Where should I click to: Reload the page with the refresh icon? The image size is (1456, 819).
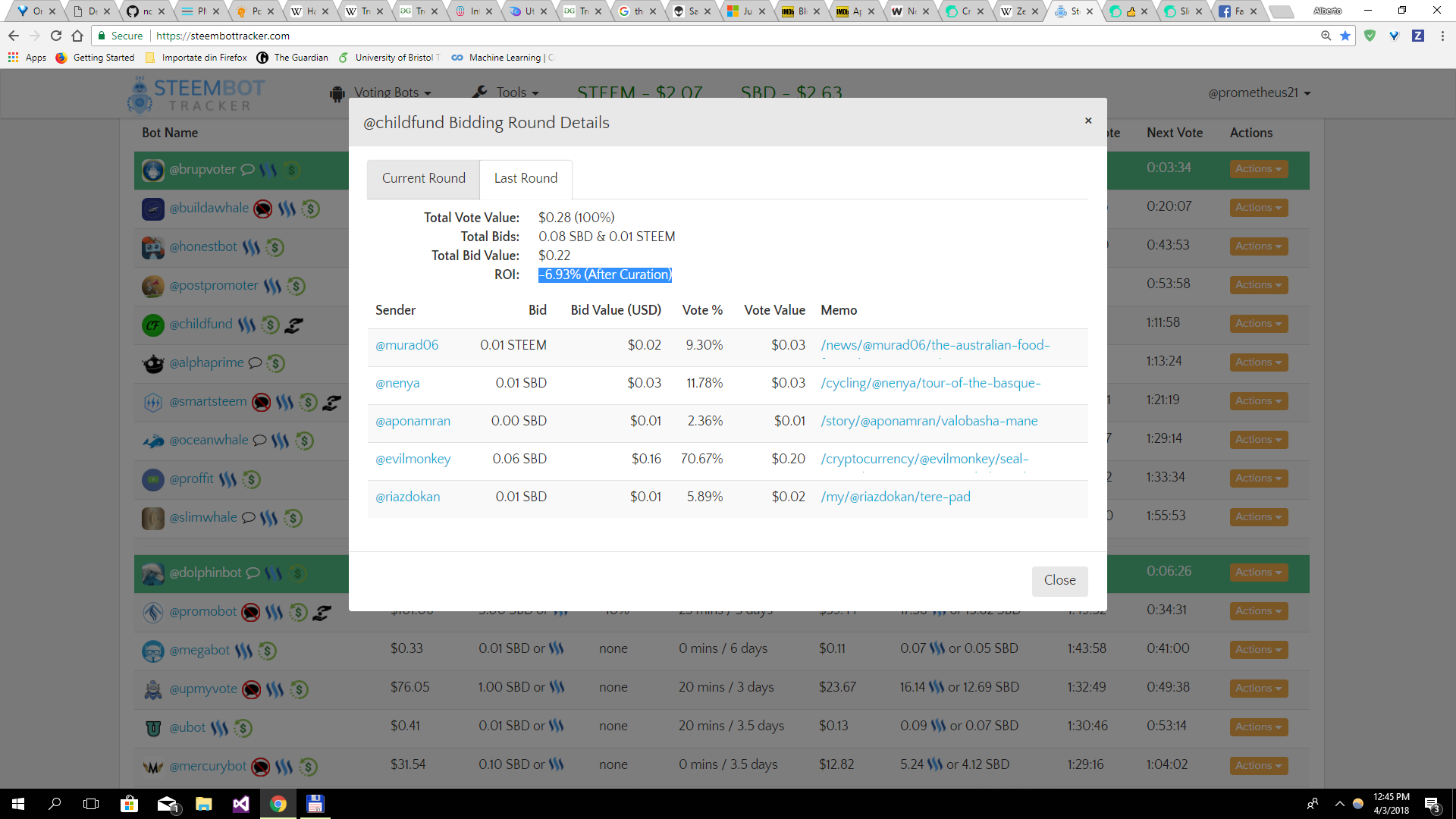(x=56, y=36)
